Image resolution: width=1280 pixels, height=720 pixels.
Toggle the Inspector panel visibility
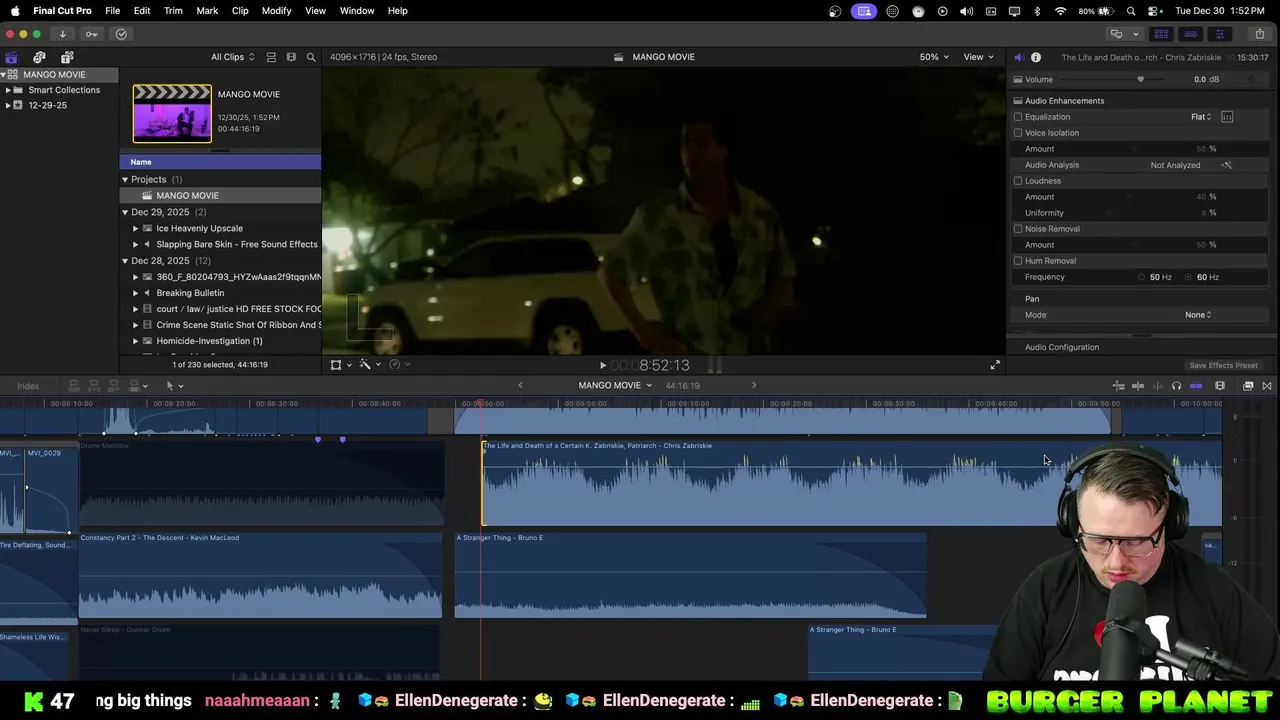point(1219,34)
